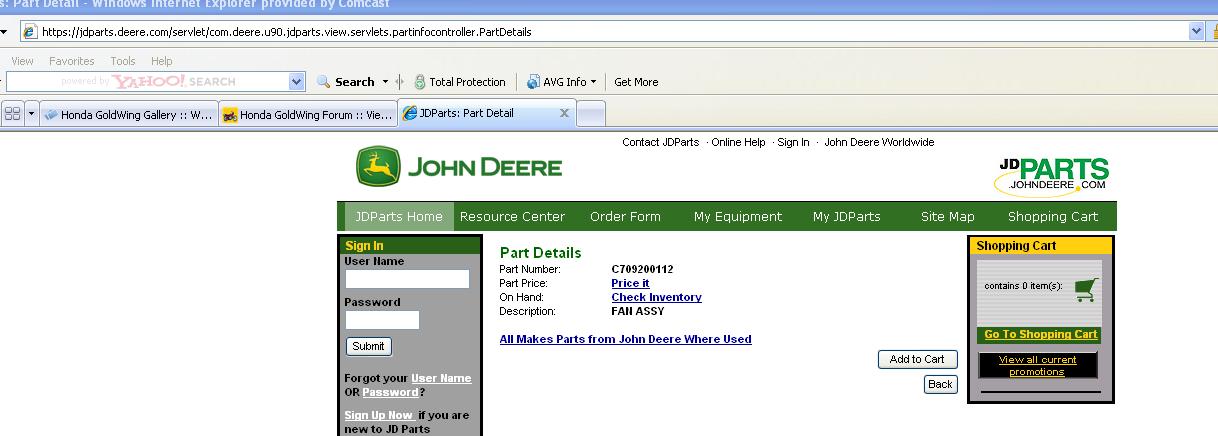
Task: Click the green shopping cart icon
Action: click(1086, 290)
